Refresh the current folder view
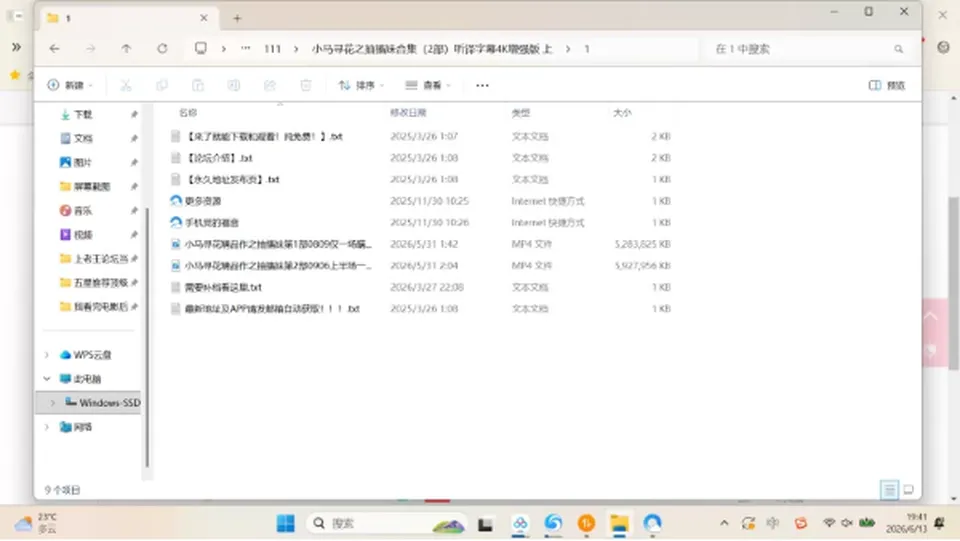This screenshot has width=960, height=541. pos(162,48)
